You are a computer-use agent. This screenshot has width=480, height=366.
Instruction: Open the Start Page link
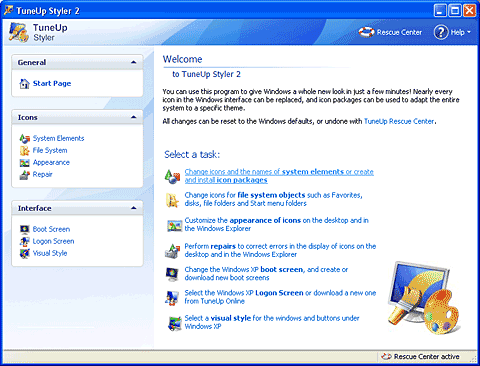52,83
